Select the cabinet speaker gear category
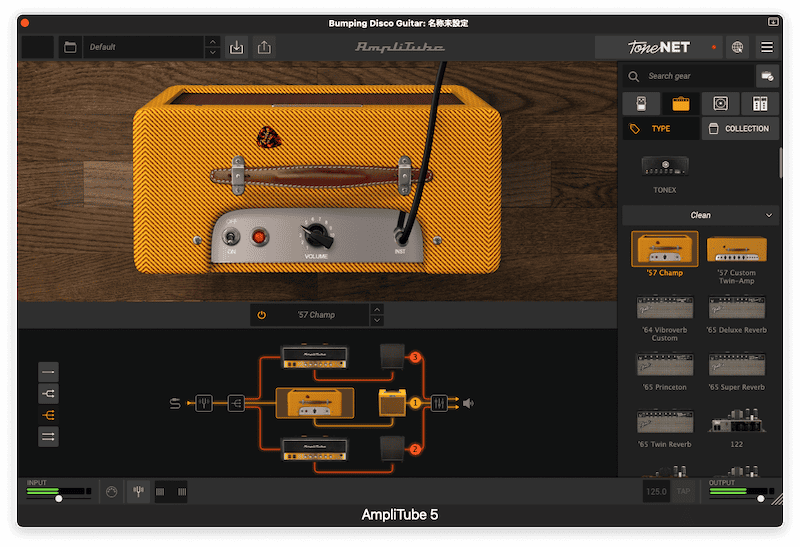 (x=720, y=104)
